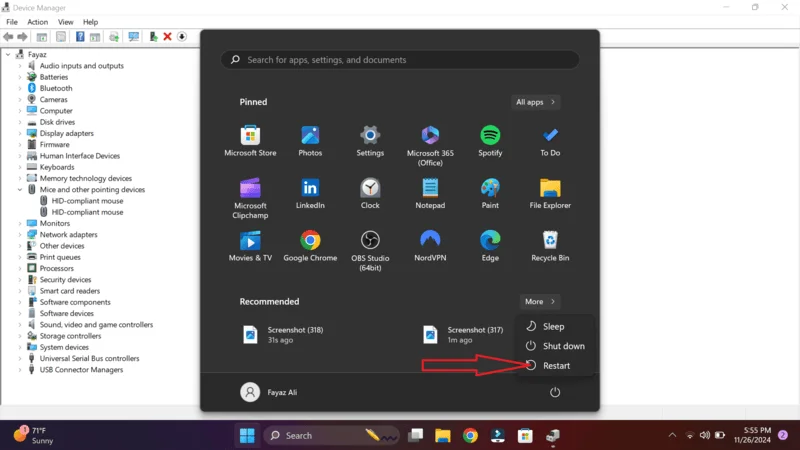Open the File menu in Device Manager
Viewport: 800px width, 450px height.
[12, 22]
